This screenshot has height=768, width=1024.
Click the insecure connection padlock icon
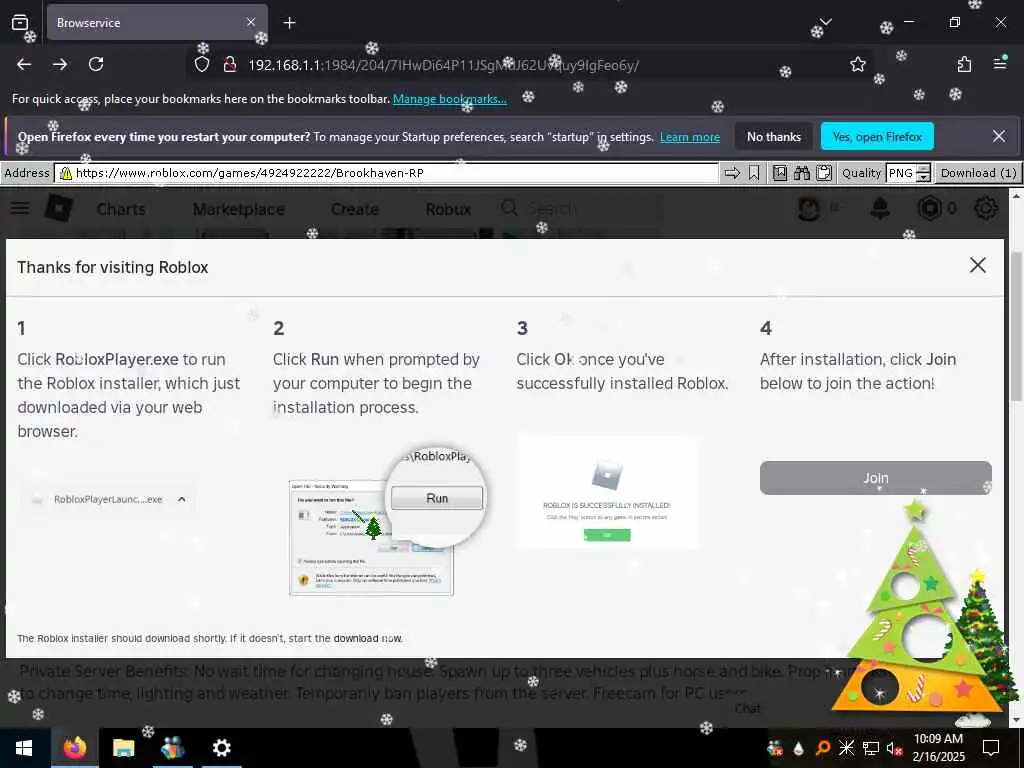229,65
